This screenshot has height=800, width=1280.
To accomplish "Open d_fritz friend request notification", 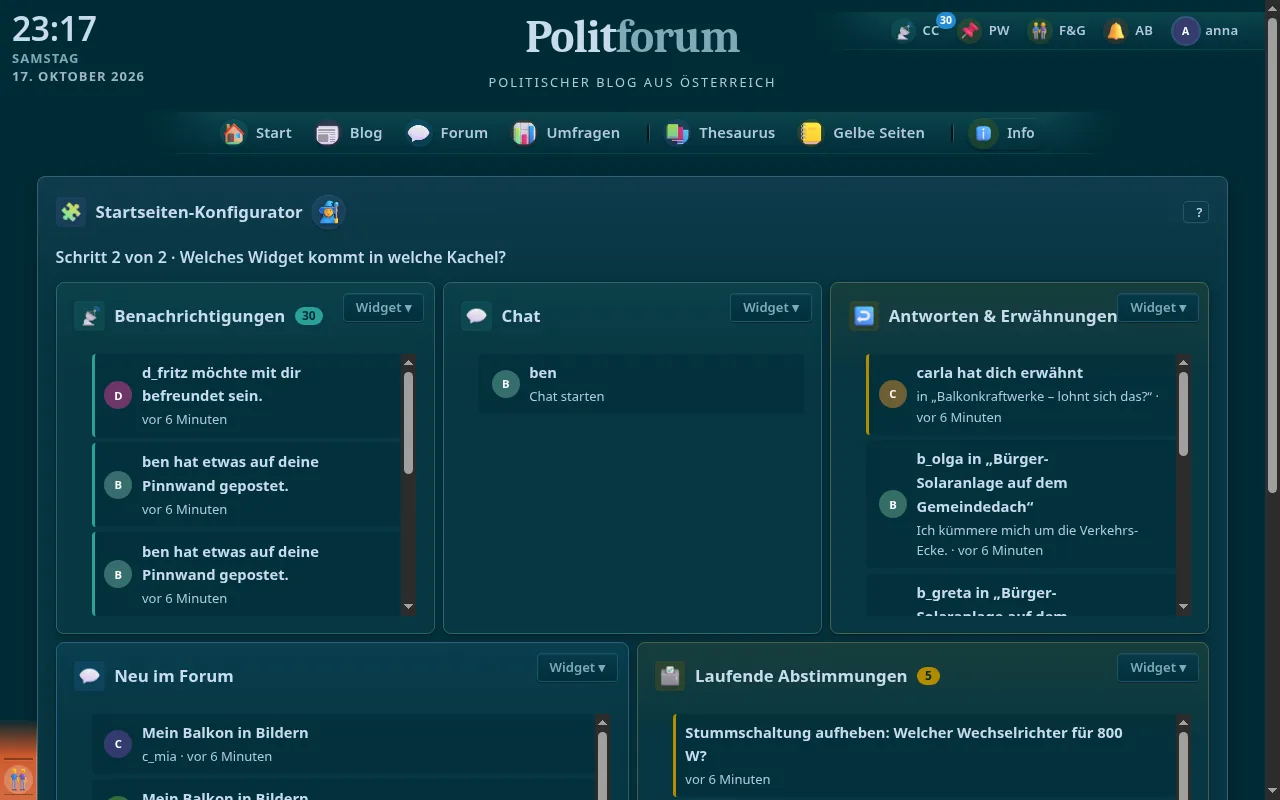I will (x=246, y=396).
